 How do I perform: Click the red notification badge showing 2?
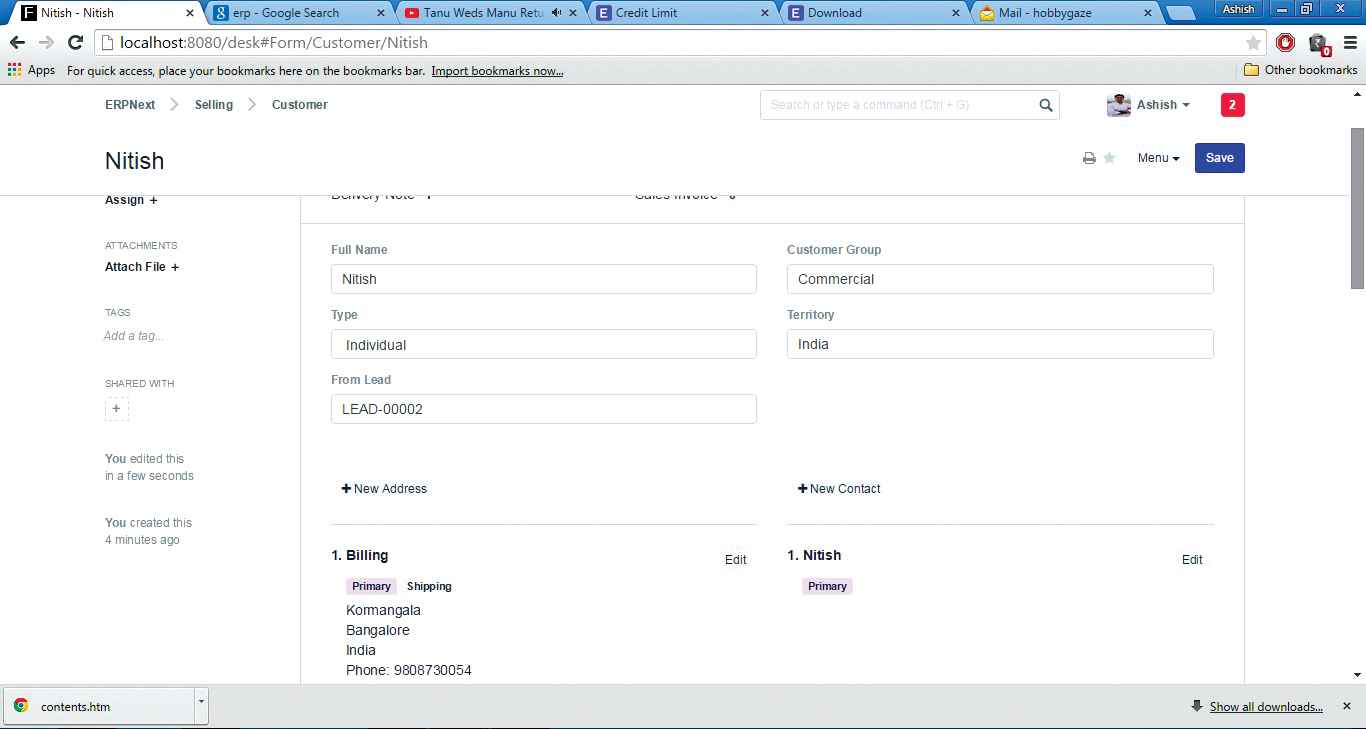[1232, 105]
